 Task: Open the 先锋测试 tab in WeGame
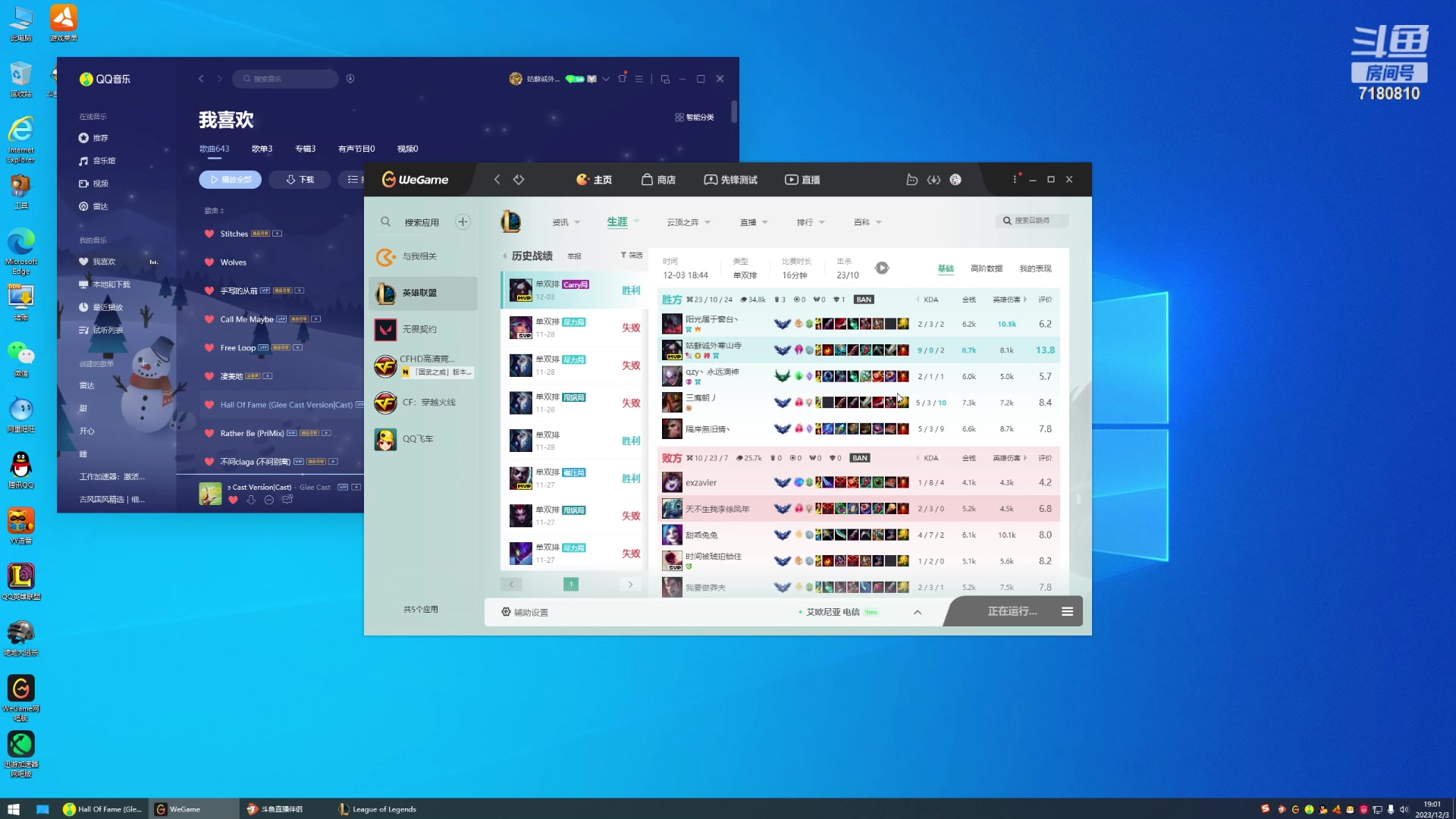pos(731,180)
